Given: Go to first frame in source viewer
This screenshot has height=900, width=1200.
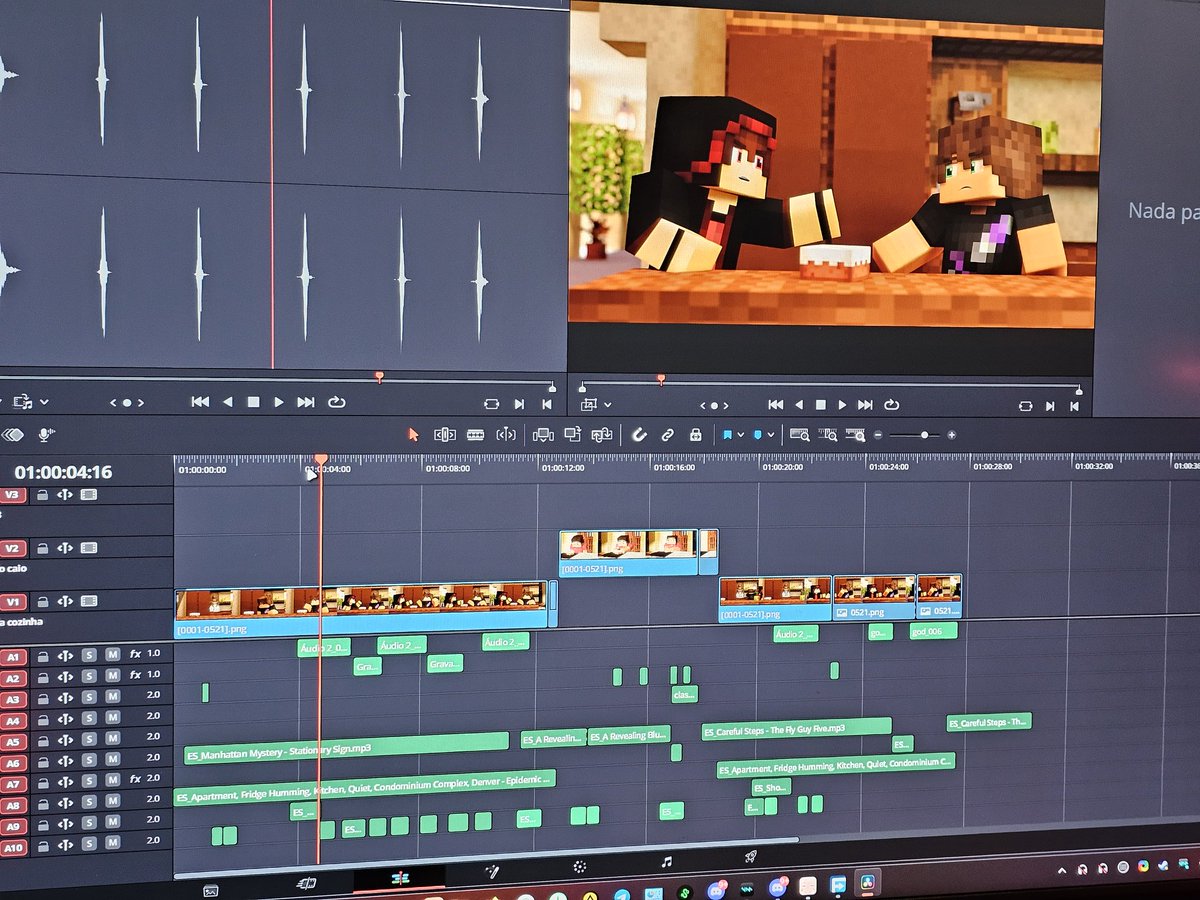Looking at the screenshot, I should pos(200,402).
